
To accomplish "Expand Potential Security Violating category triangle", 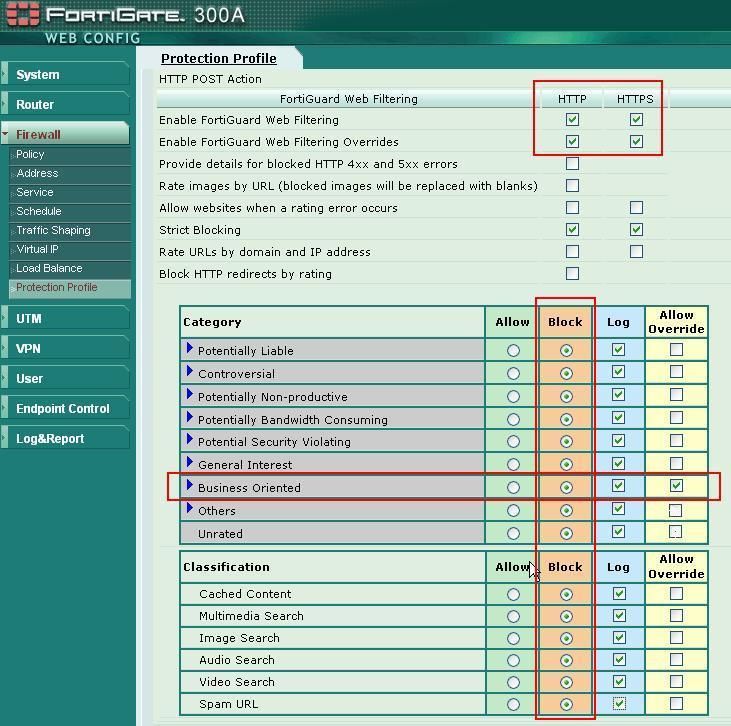I will point(189,439).
